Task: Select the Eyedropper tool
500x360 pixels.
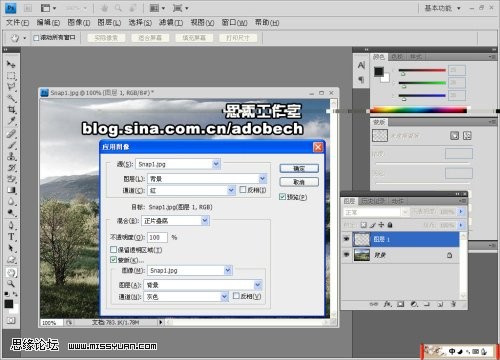Action: click(11, 121)
